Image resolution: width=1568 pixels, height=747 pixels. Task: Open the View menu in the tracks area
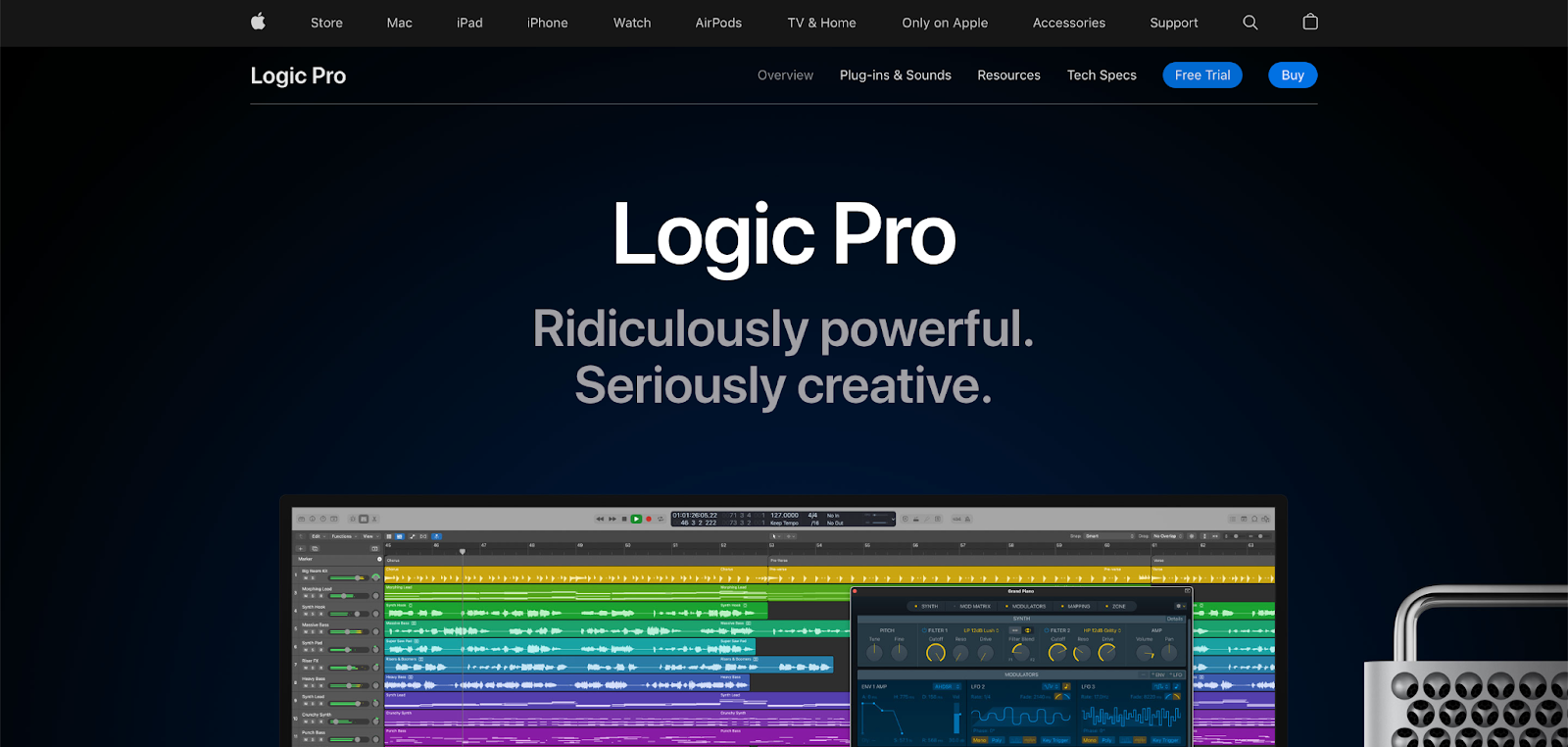[370, 536]
